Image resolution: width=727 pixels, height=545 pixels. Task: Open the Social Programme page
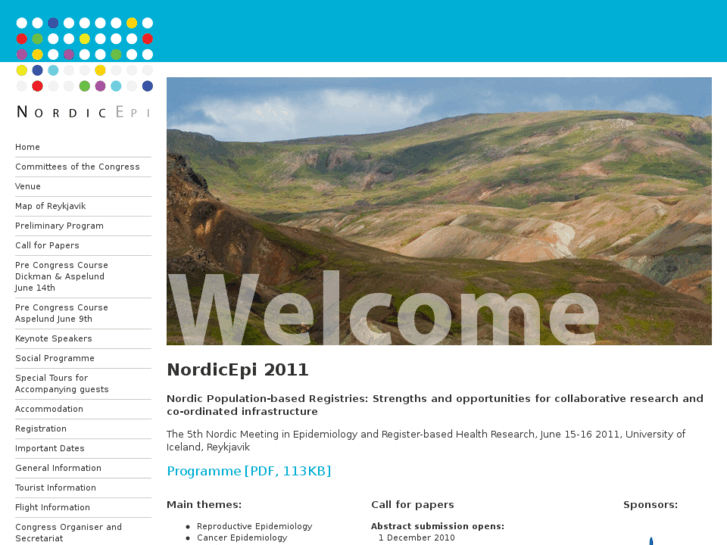(55, 358)
